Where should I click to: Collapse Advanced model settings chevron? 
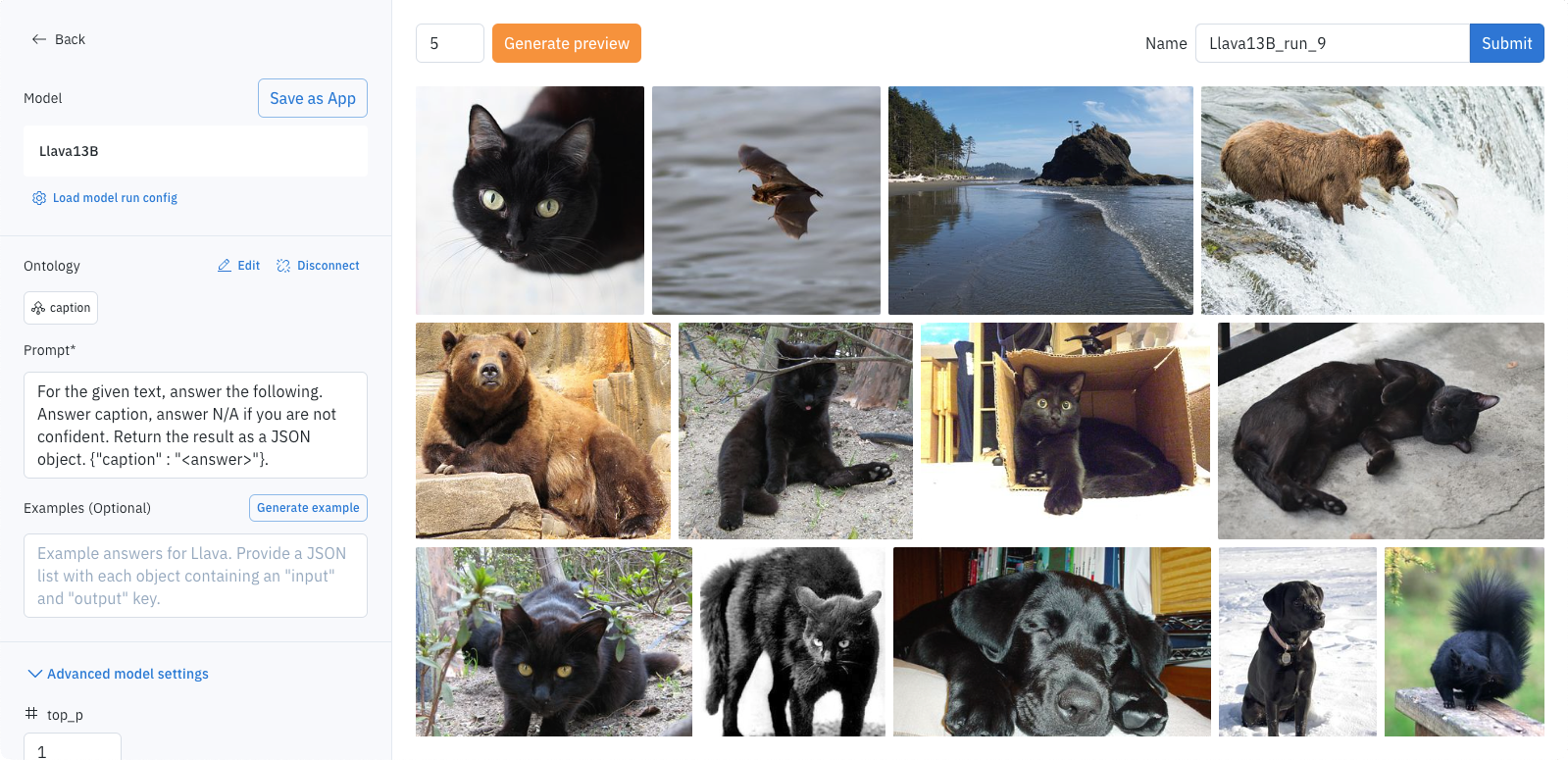click(35, 674)
